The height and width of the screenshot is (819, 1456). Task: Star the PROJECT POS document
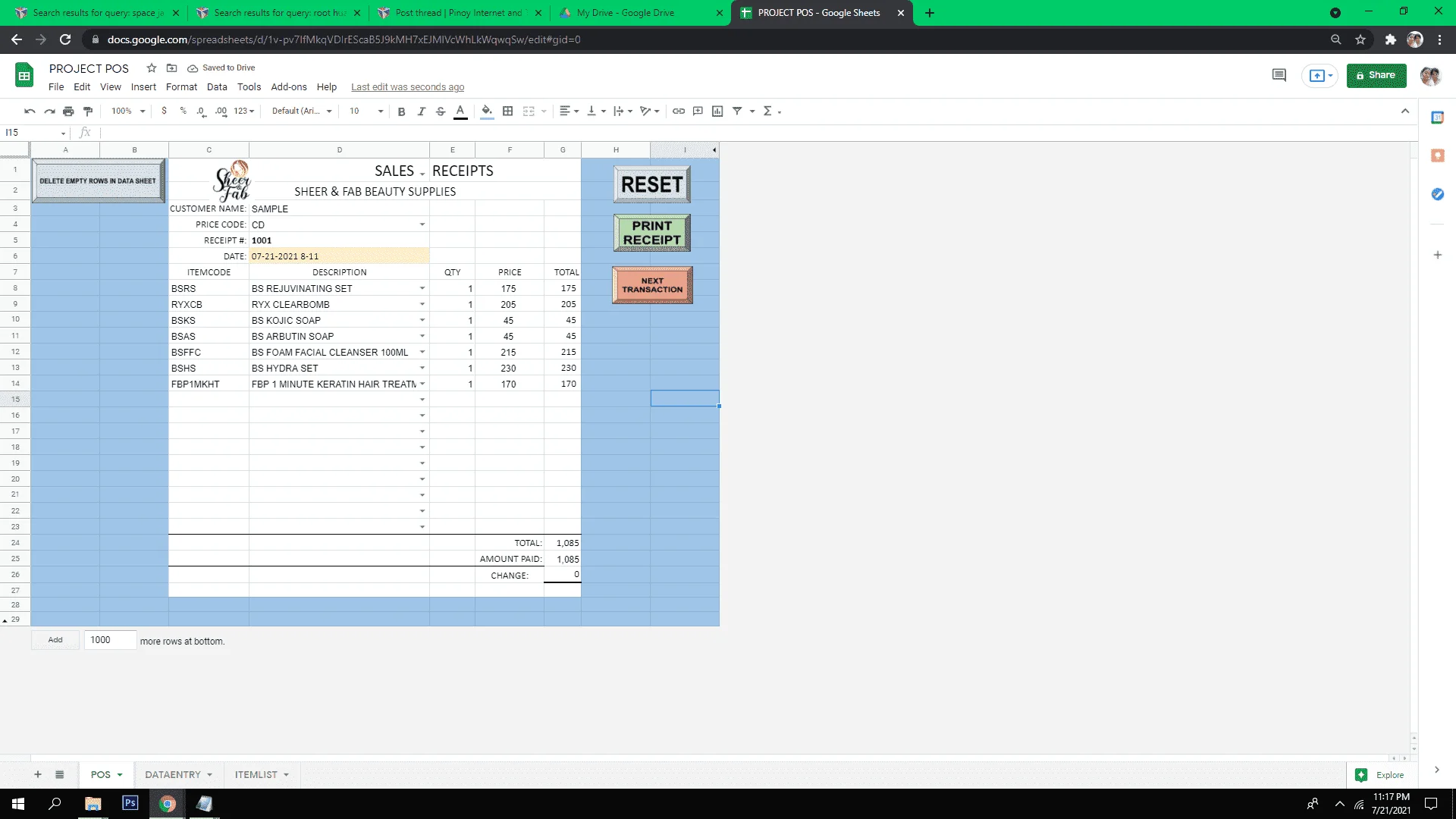(x=152, y=67)
